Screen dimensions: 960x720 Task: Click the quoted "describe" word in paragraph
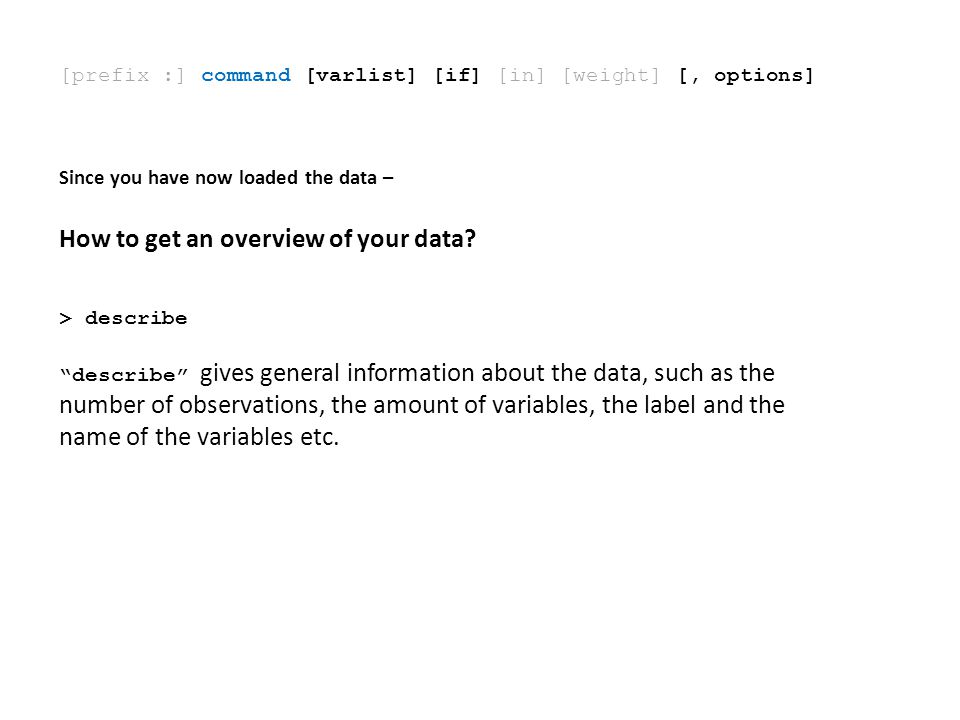point(124,375)
